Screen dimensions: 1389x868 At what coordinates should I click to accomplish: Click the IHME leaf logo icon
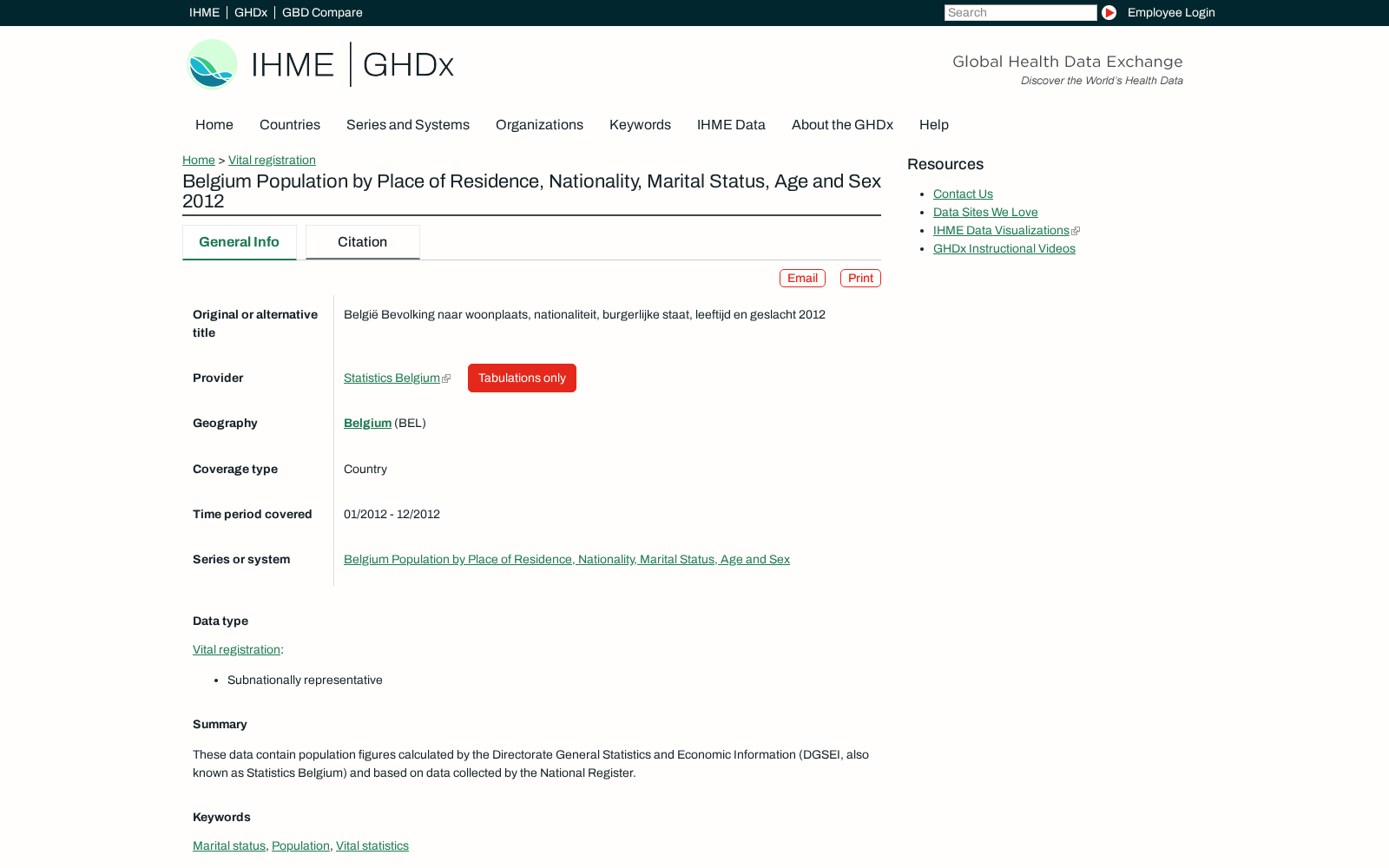(213, 64)
